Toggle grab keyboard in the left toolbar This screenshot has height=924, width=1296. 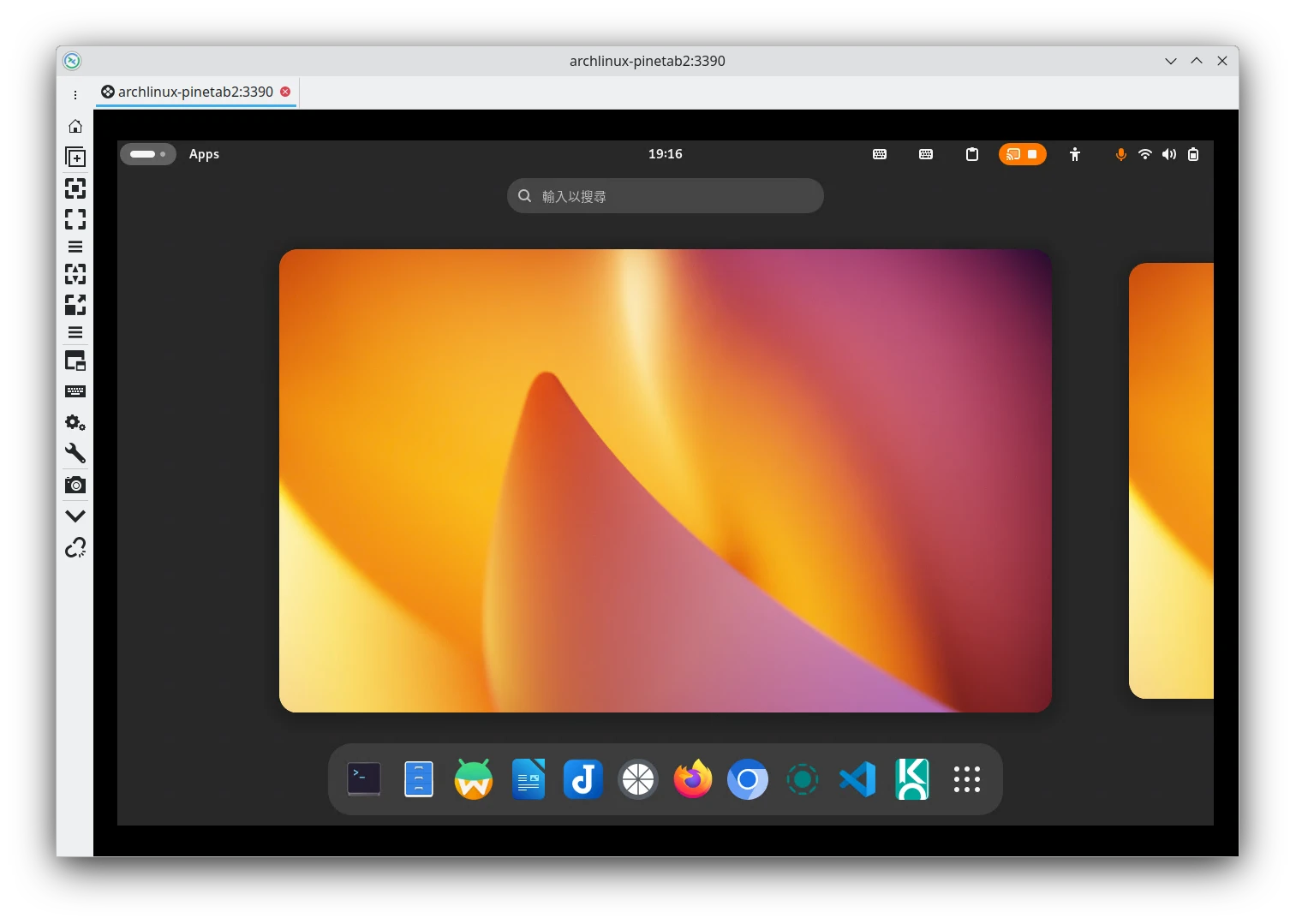coord(75,391)
